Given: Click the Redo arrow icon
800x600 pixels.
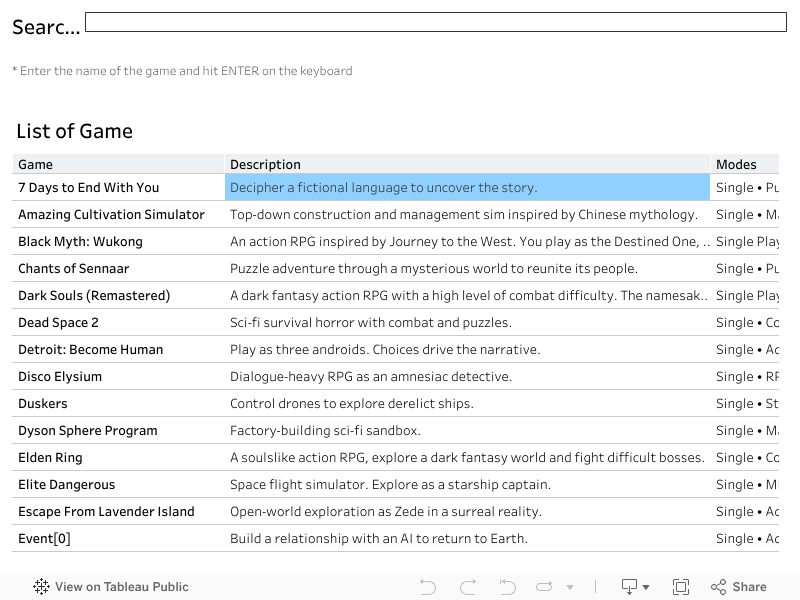Looking at the screenshot, I should coord(467,587).
